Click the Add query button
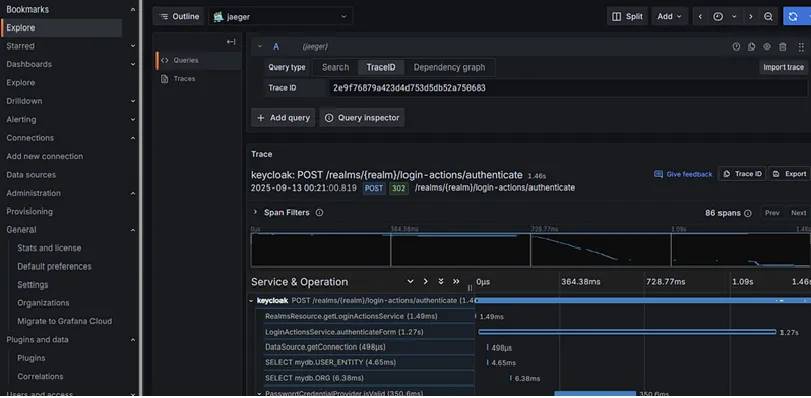The height and width of the screenshot is (398, 811). 283,117
